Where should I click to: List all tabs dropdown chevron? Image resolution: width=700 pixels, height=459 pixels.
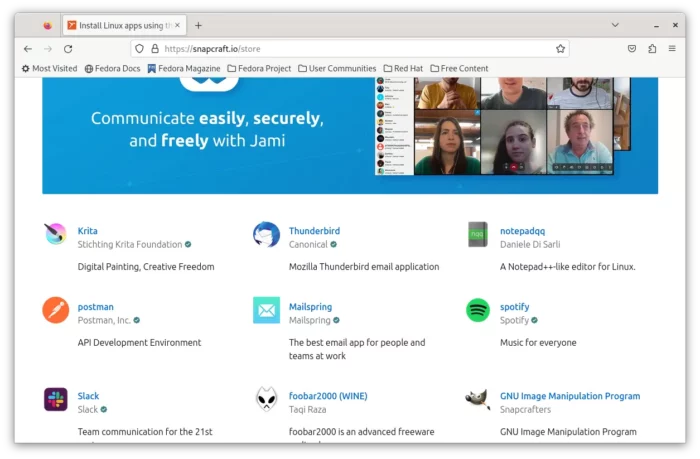tap(615, 25)
